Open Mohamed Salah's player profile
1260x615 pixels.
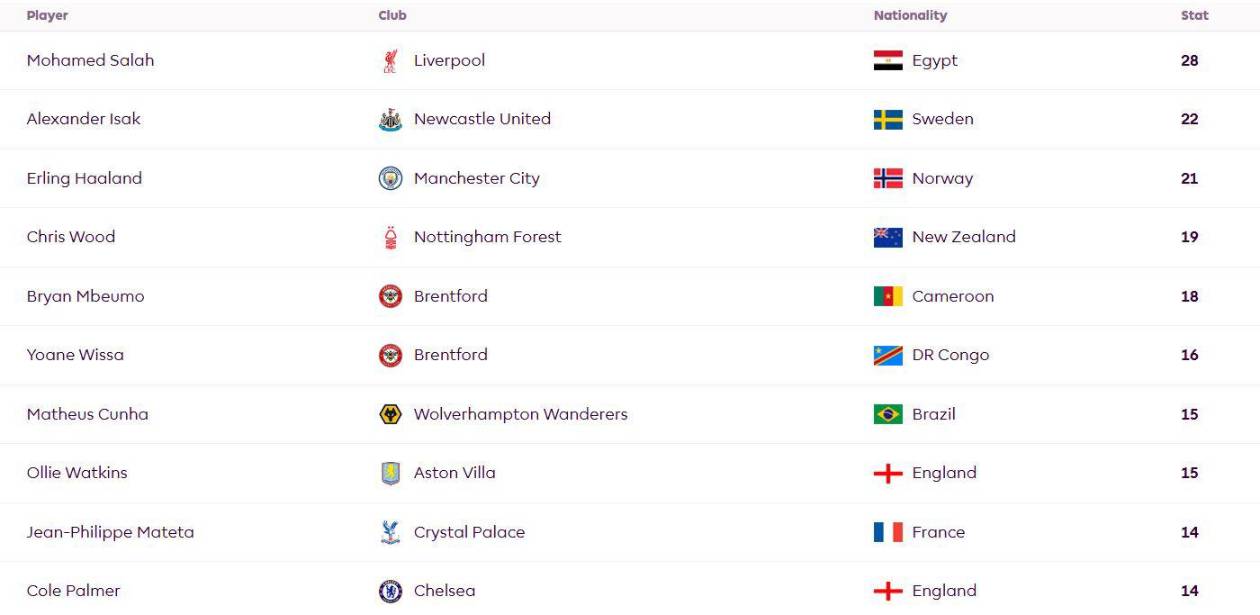tap(90, 61)
